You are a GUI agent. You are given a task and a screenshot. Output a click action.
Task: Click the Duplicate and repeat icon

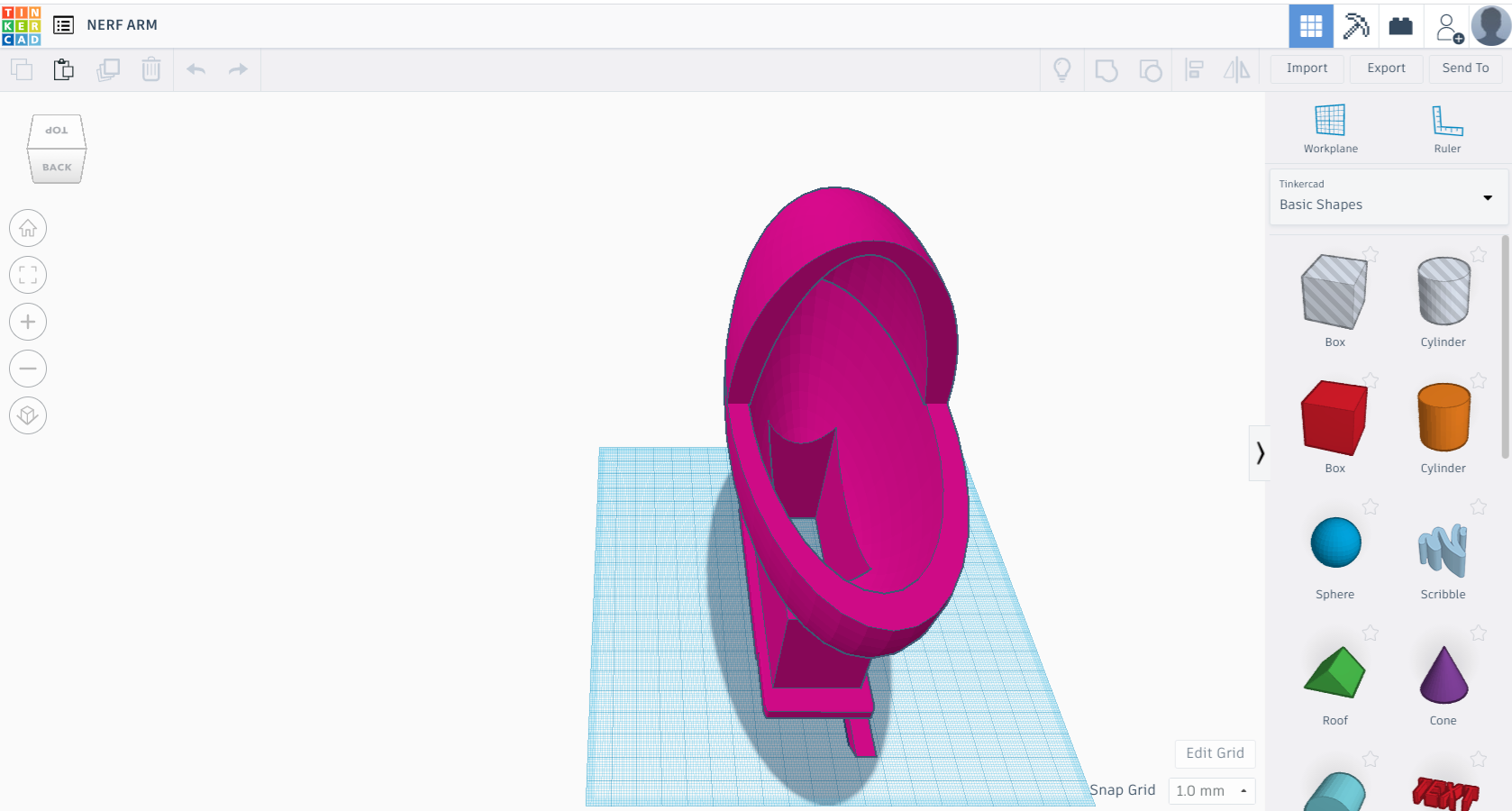[x=108, y=69]
